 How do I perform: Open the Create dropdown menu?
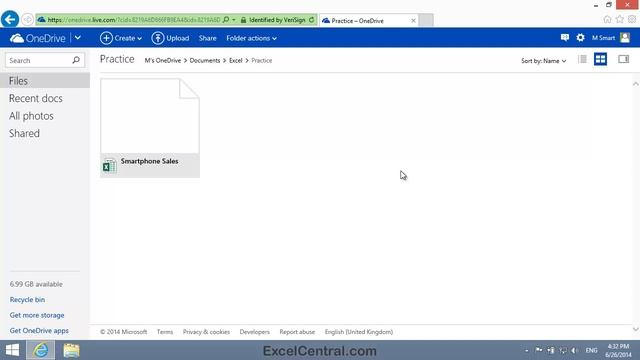(121, 38)
